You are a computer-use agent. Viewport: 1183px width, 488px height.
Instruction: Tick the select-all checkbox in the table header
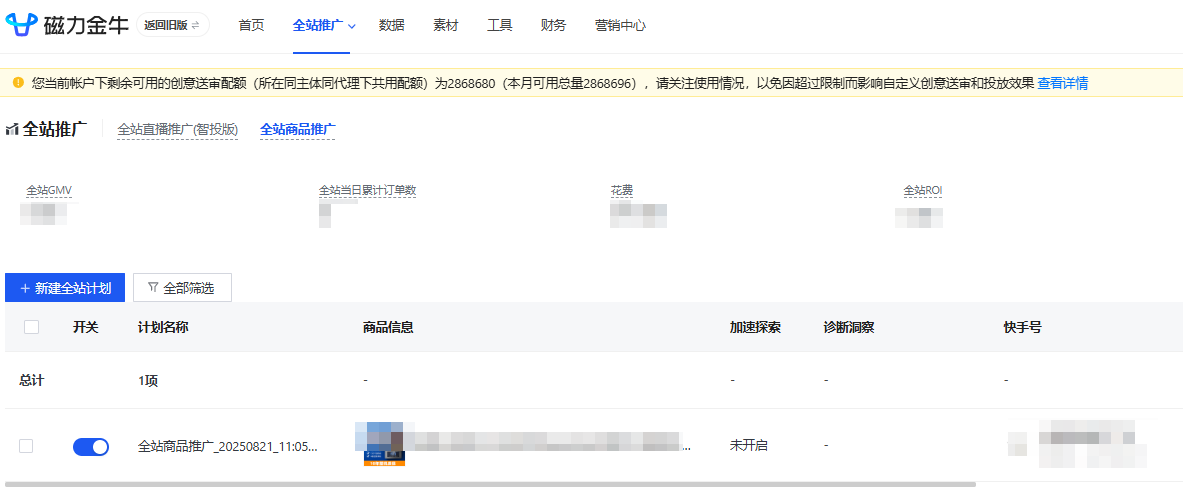click(x=31, y=327)
